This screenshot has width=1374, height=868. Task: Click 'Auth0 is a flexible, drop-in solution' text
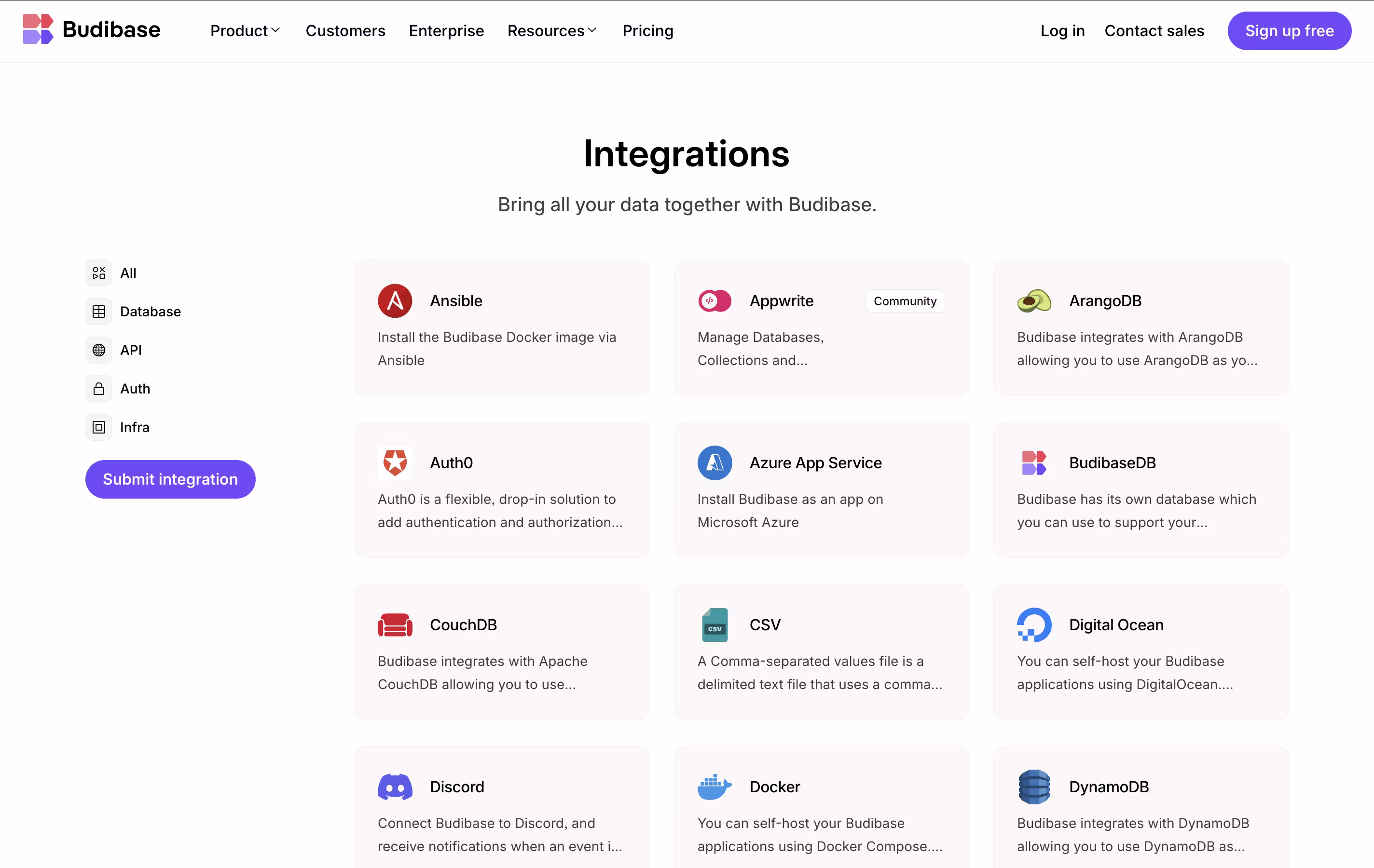coord(500,510)
